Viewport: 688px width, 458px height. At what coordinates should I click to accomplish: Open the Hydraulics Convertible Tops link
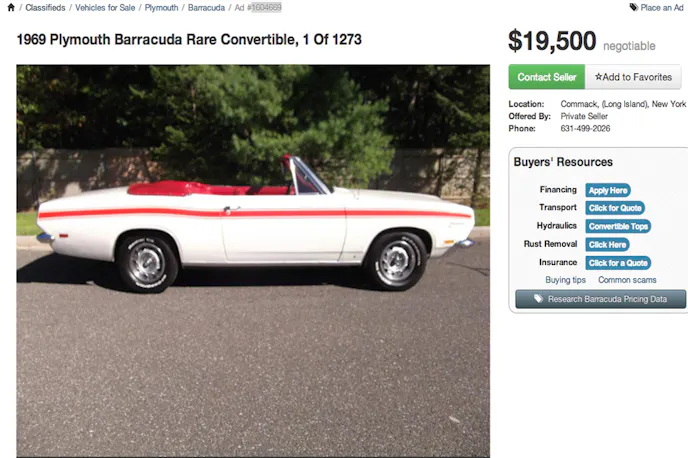tap(617, 226)
